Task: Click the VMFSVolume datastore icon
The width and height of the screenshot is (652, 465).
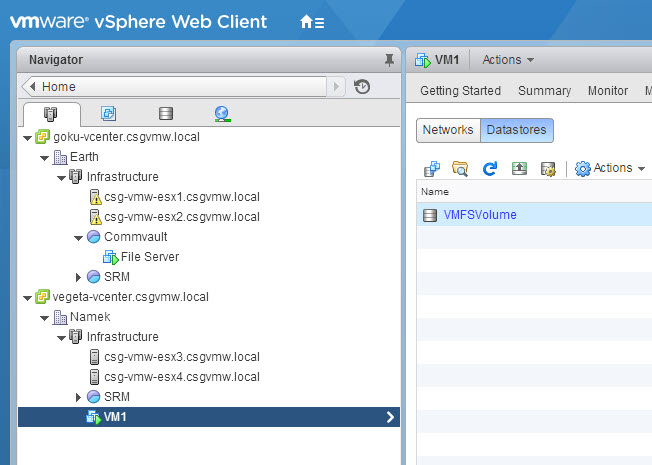Action: pos(430,215)
